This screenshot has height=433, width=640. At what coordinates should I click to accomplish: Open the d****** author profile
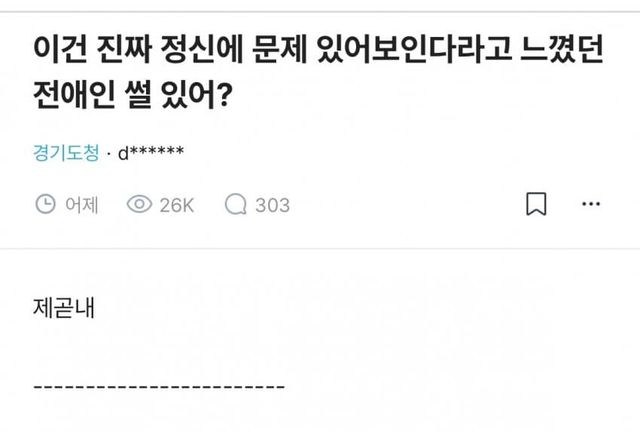pyautogui.click(x=151, y=154)
